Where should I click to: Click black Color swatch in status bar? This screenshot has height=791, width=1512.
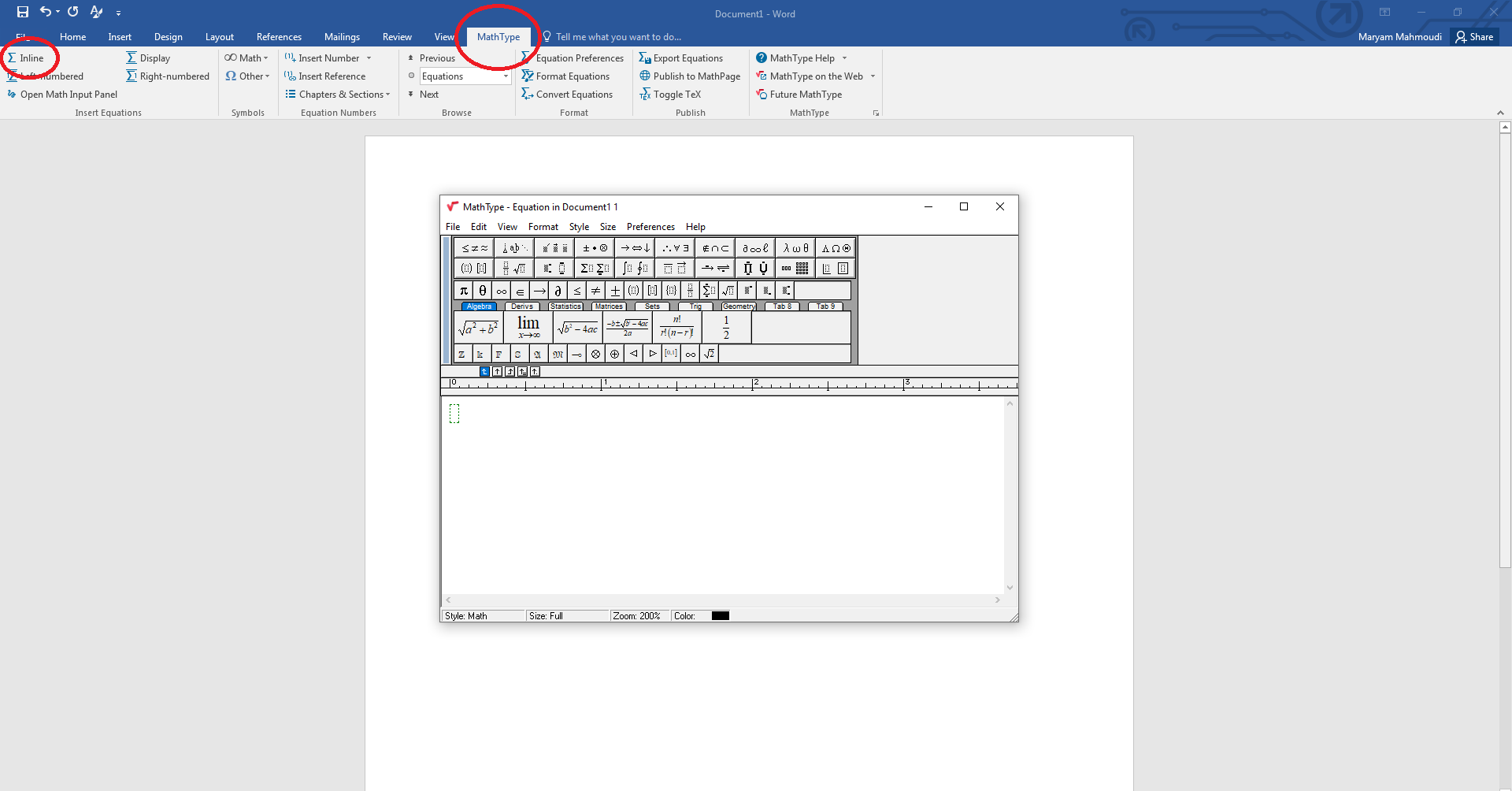[x=721, y=616]
